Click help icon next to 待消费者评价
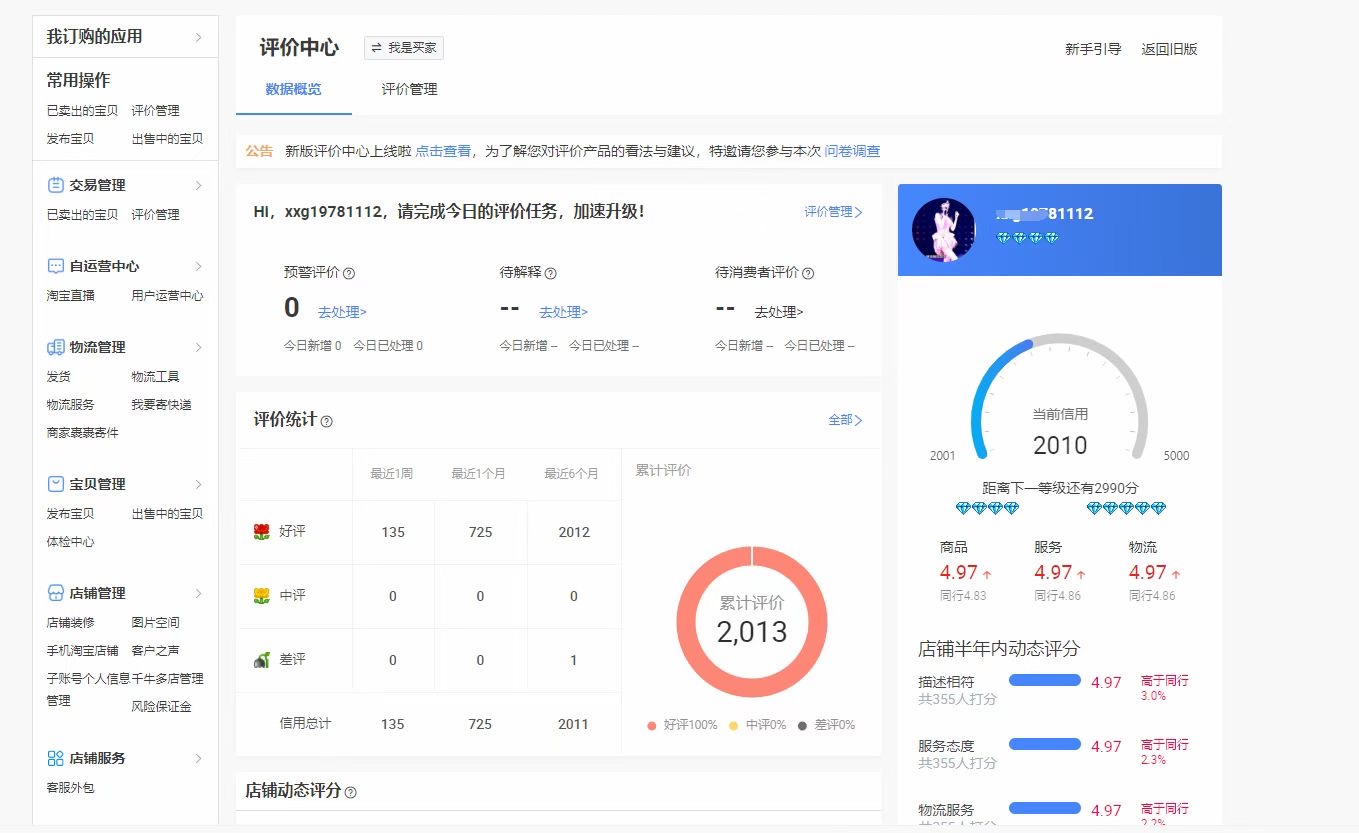Image resolution: width=1359 pixels, height=833 pixels. tap(808, 273)
